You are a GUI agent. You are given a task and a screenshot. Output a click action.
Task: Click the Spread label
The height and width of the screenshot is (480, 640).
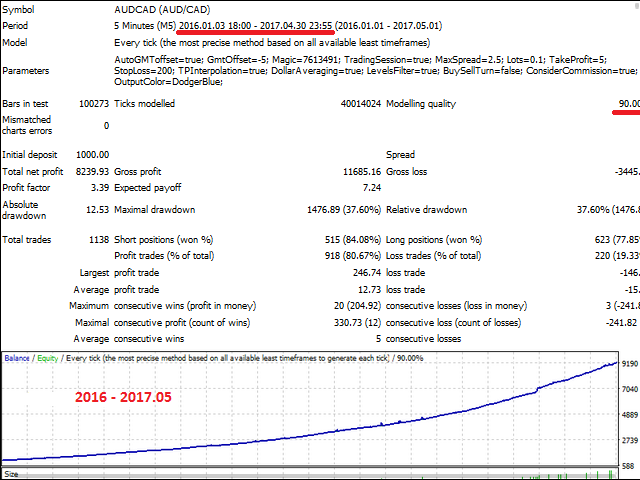pyautogui.click(x=400, y=155)
